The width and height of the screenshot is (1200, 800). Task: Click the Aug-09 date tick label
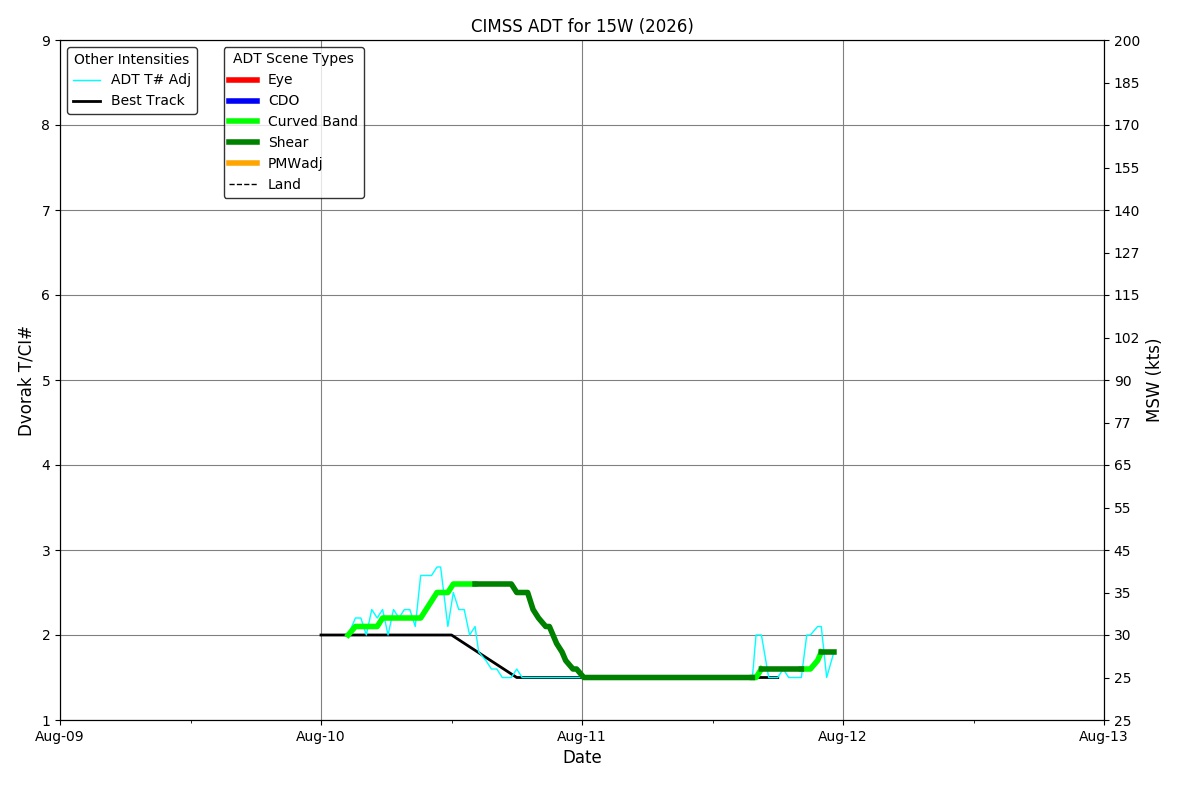pos(60,737)
